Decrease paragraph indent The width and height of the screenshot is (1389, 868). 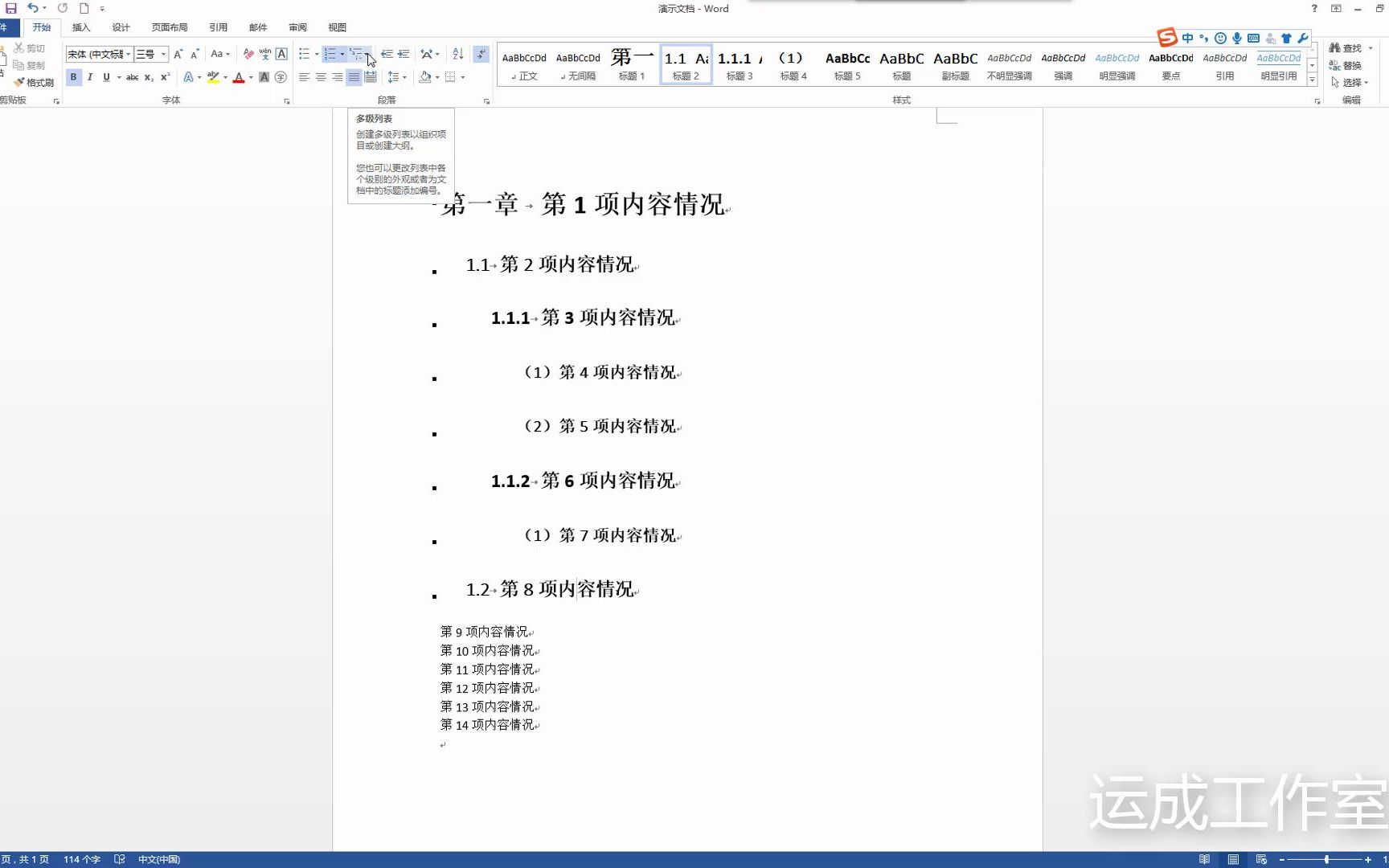tap(387, 54)
